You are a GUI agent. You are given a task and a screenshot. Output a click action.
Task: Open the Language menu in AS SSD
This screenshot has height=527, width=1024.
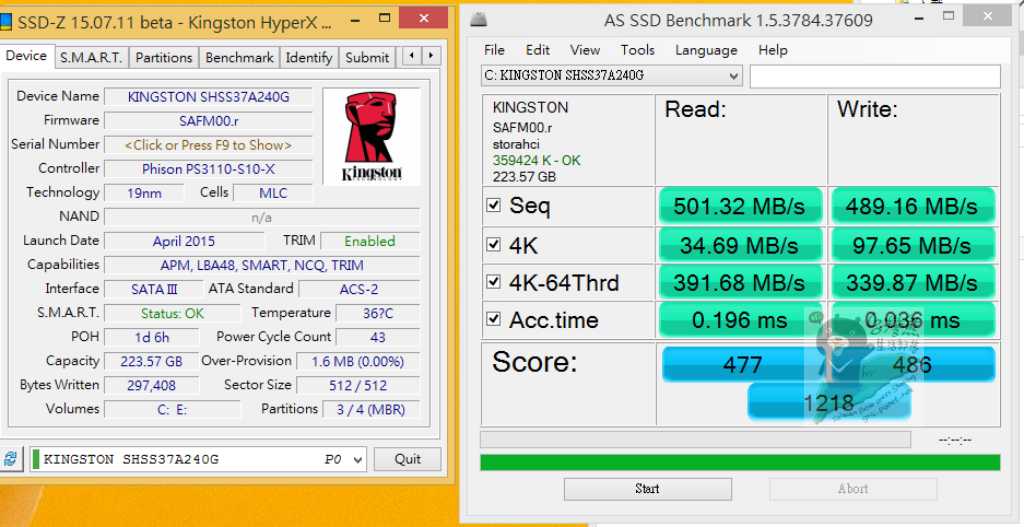tap(706, 50)
